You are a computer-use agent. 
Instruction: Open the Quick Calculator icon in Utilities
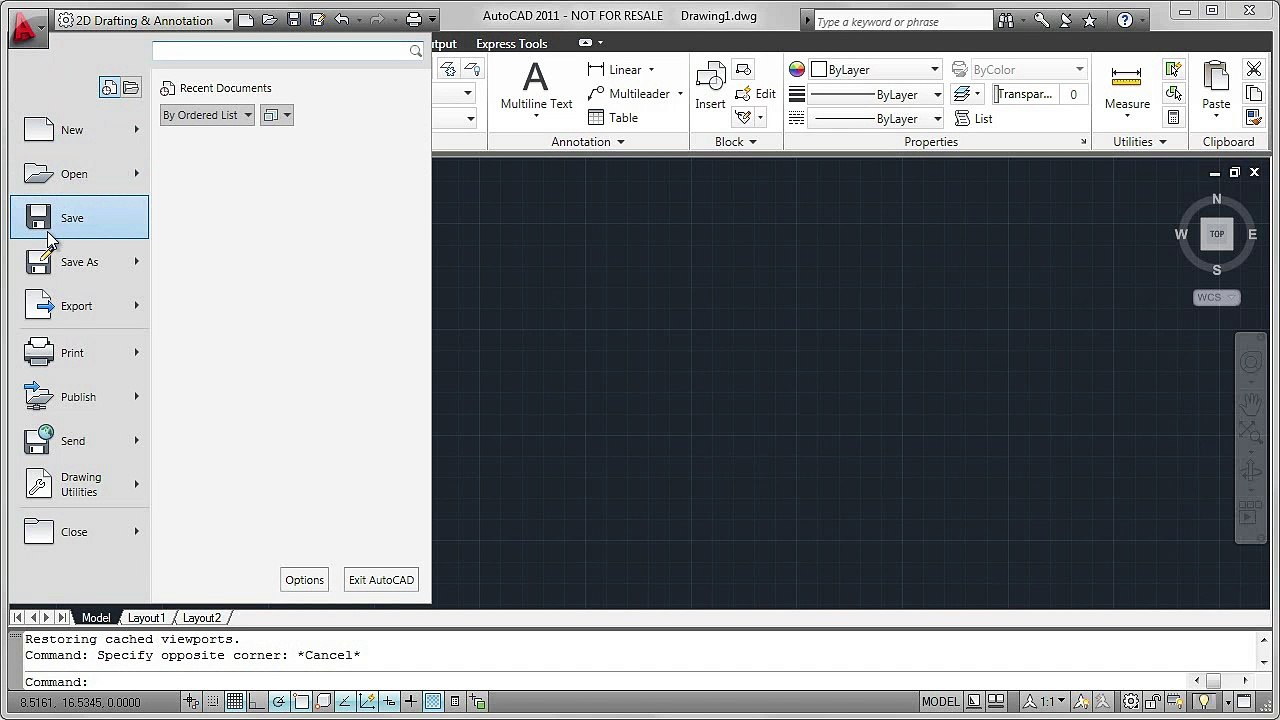(1173, 118)
